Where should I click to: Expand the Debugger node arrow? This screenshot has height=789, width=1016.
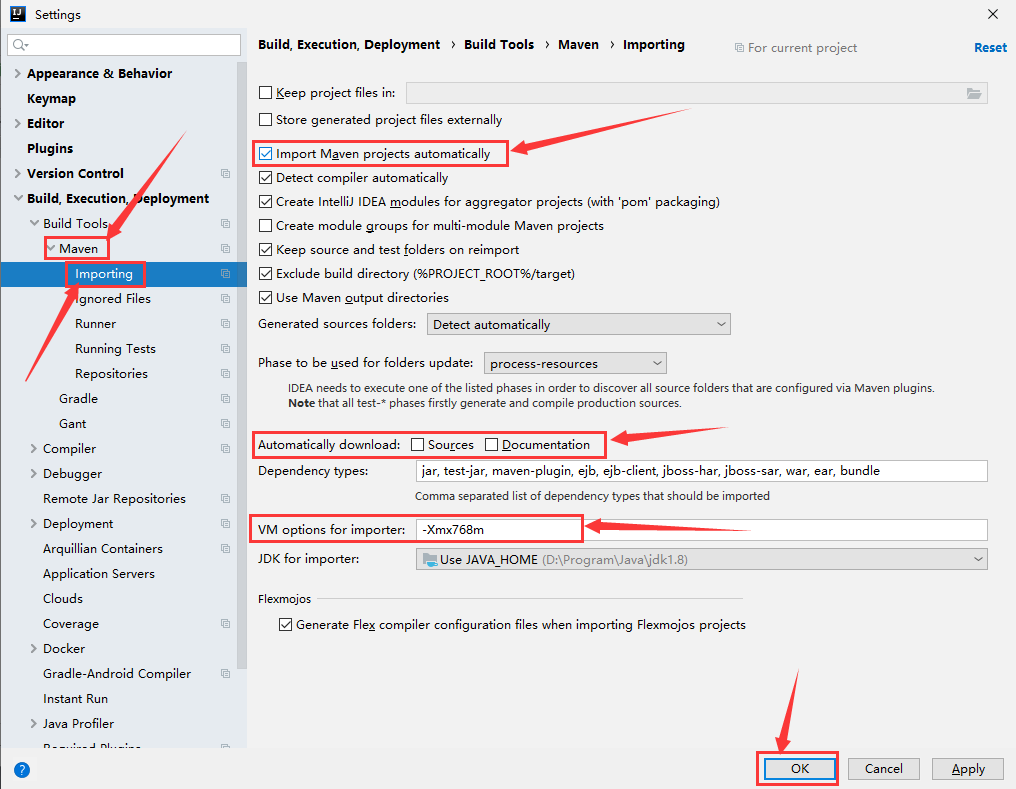pyautogui.click(x=34, y=474)
